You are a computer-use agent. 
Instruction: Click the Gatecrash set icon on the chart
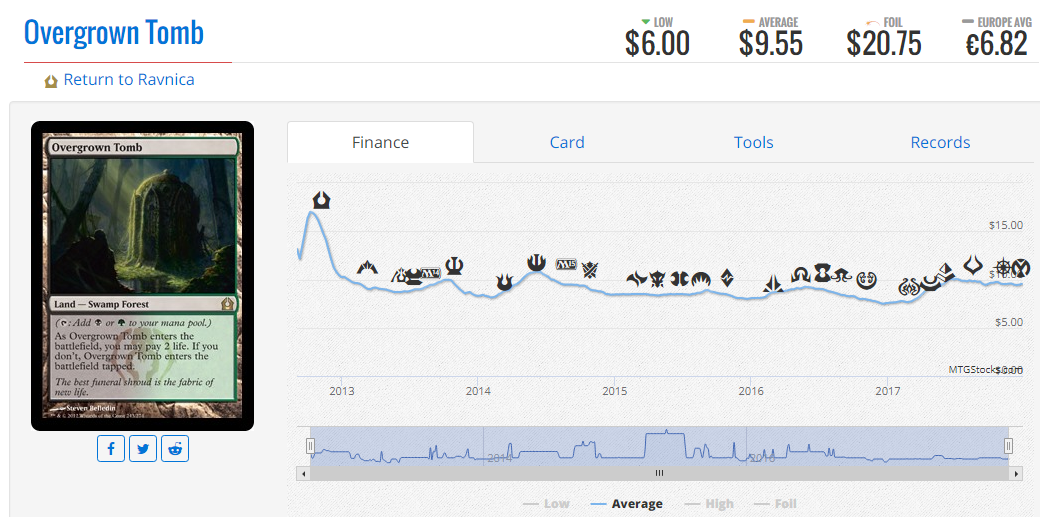(x=367, y=267)
